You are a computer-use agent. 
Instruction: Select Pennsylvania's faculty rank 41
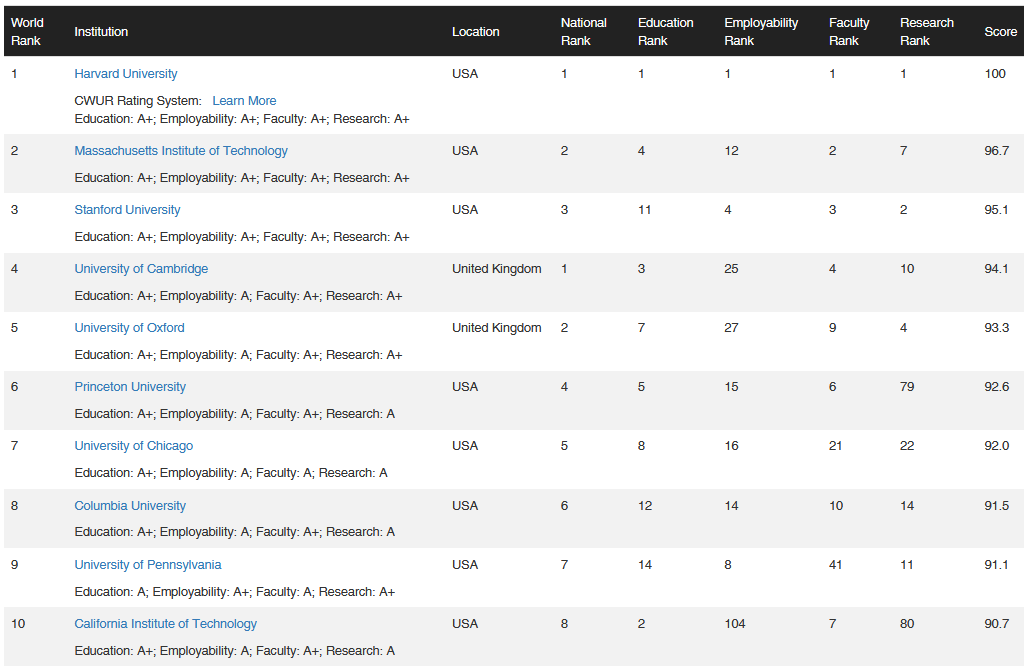[x=835, y=564]
